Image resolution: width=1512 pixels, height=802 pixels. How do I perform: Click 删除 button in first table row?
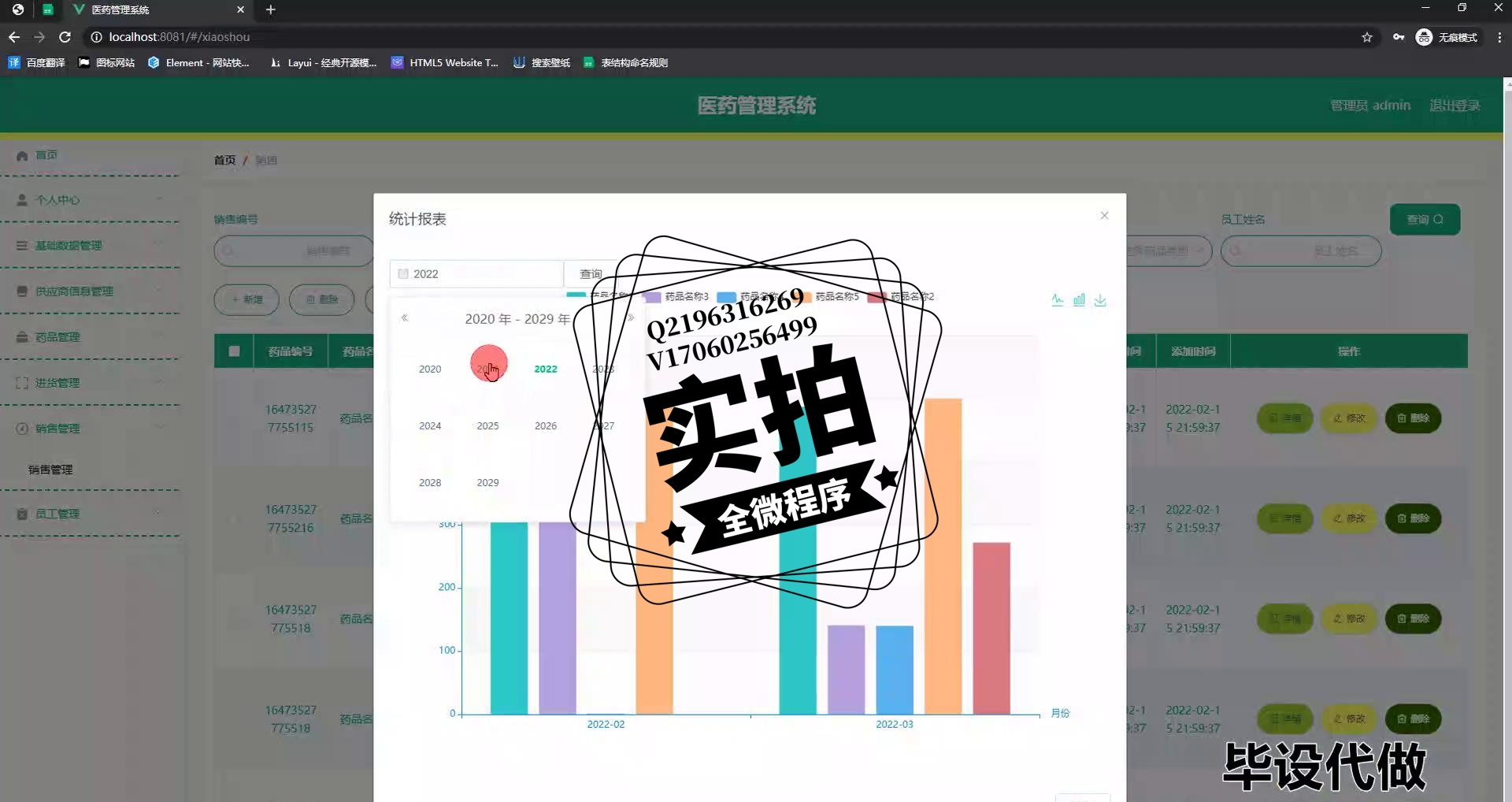[x=1413, y=418]
